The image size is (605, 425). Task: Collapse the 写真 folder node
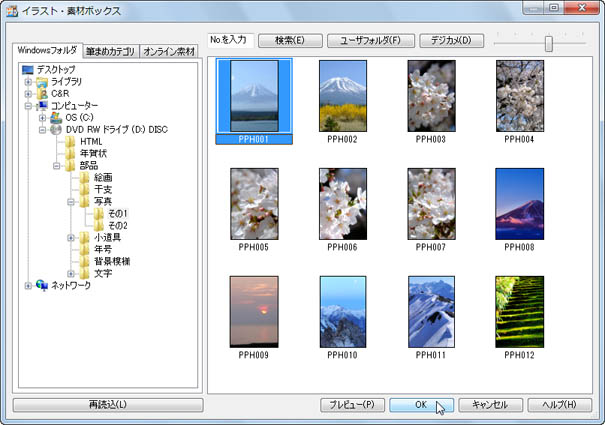tap(70, 201)
